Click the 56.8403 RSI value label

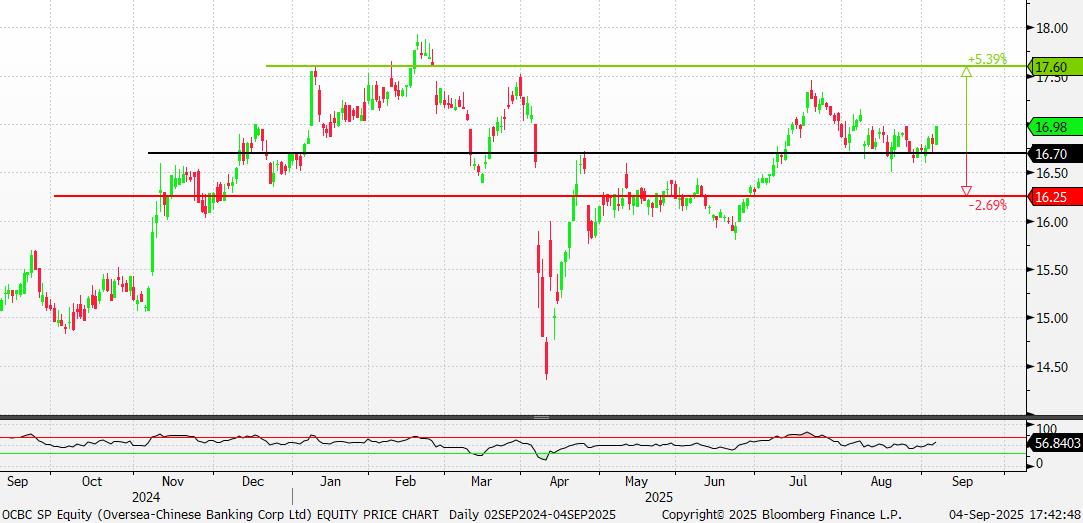[x=1055, y=444]
